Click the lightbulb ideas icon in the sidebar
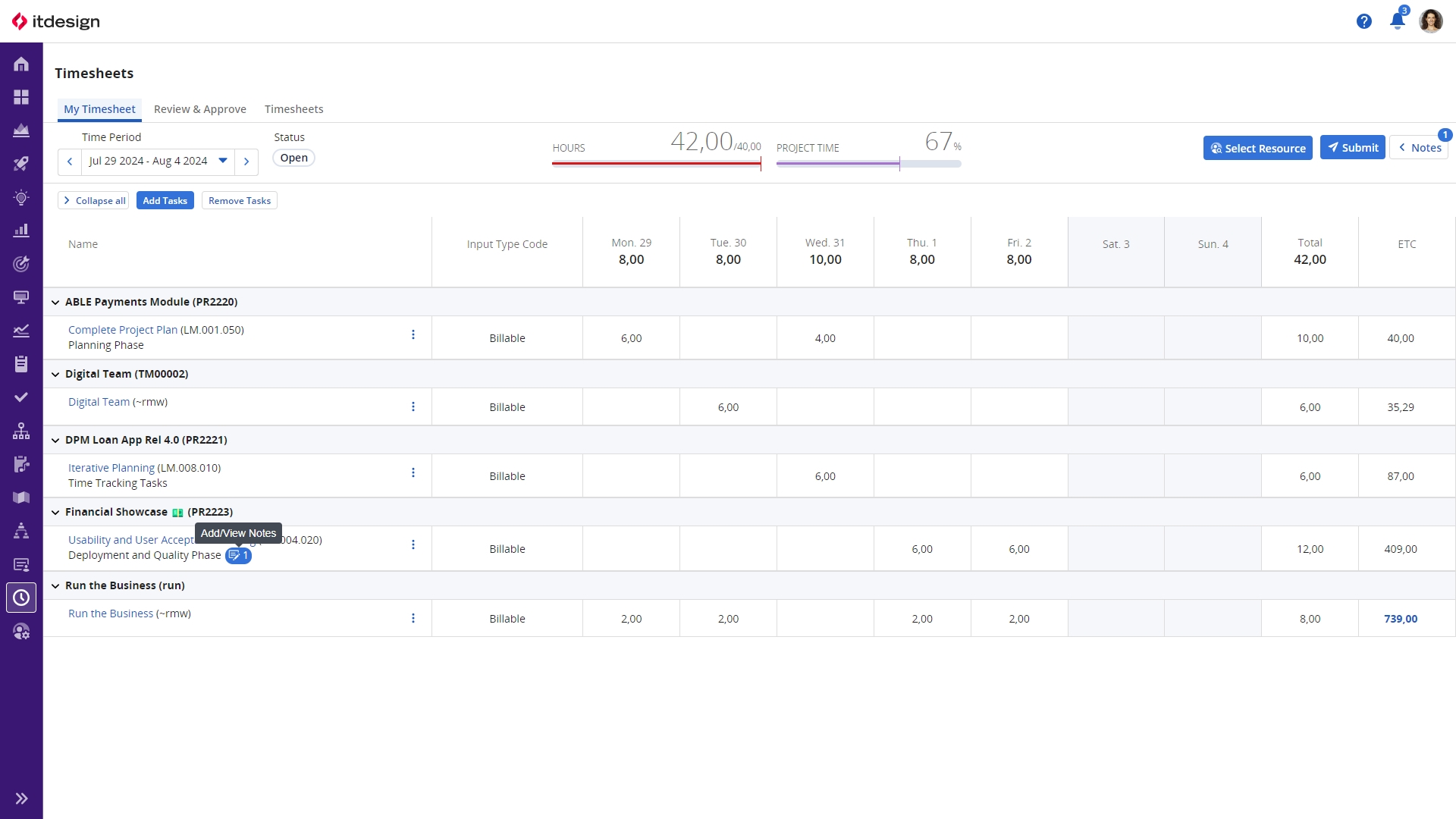The image size is (1456, 819). [x=21, y=198]
